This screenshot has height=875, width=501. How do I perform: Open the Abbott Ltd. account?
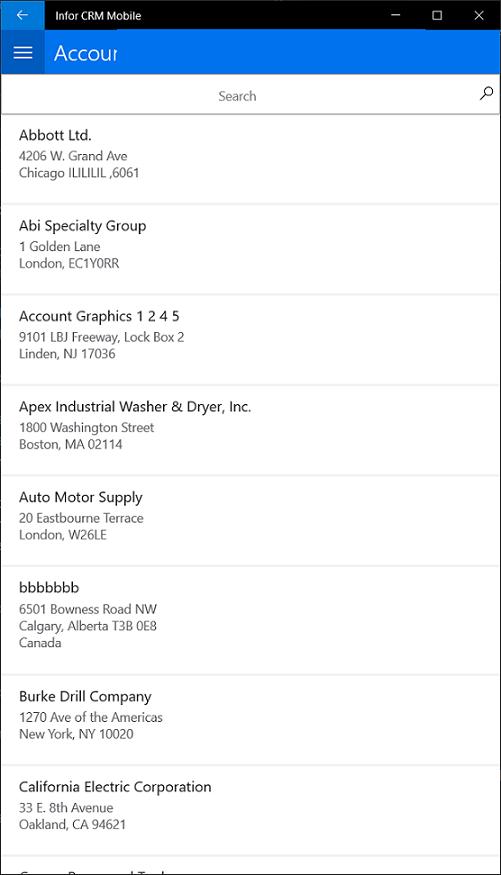[x=250, y=159]
